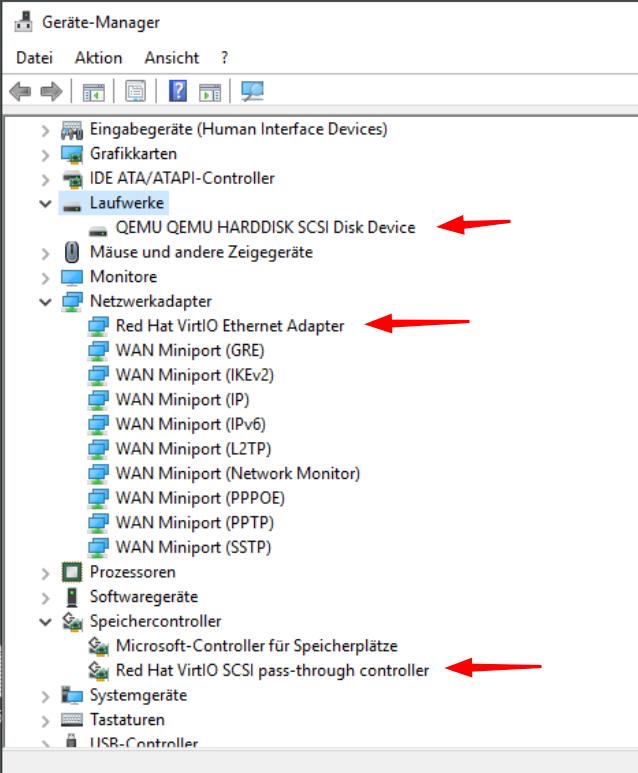Click the Monitore display icon

pos(72,277)
